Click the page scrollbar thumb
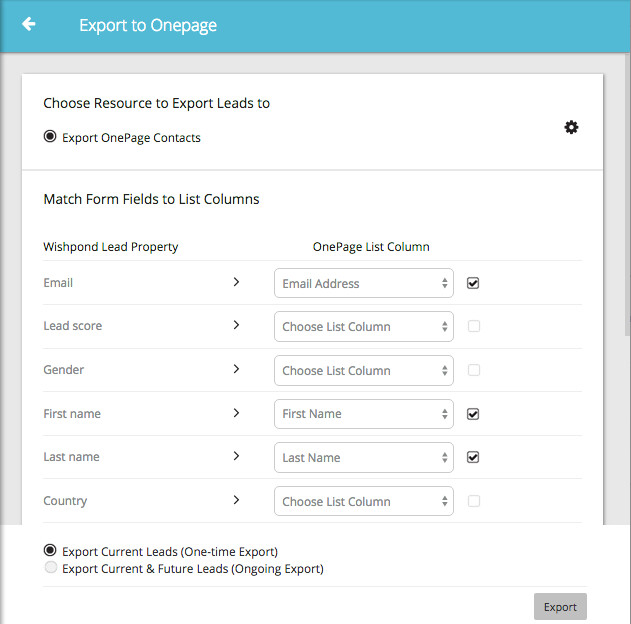This screenshot has height=624, width=631. click(627, 193)
